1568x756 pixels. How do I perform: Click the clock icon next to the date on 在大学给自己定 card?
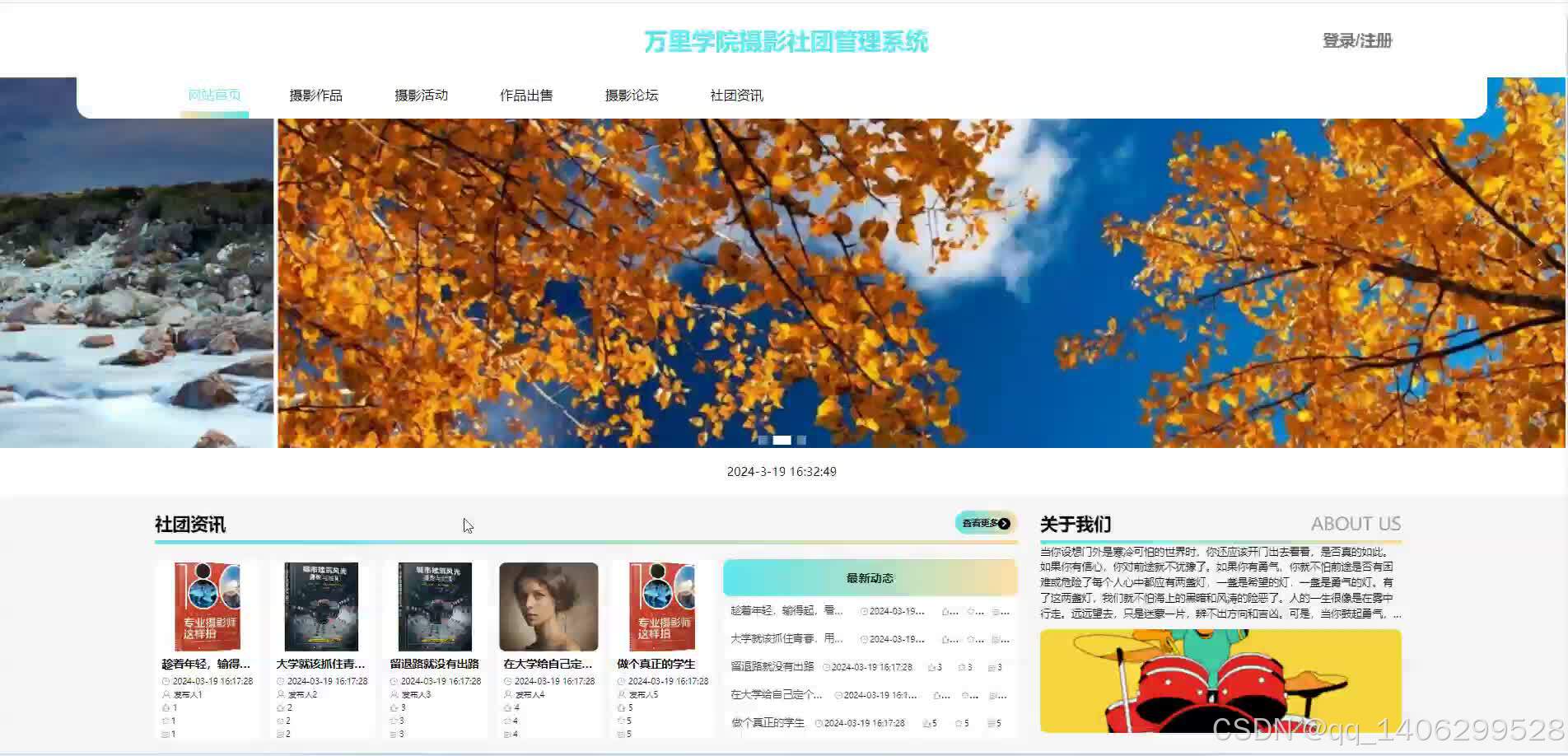pyautogui.click(x=507, y=681)
